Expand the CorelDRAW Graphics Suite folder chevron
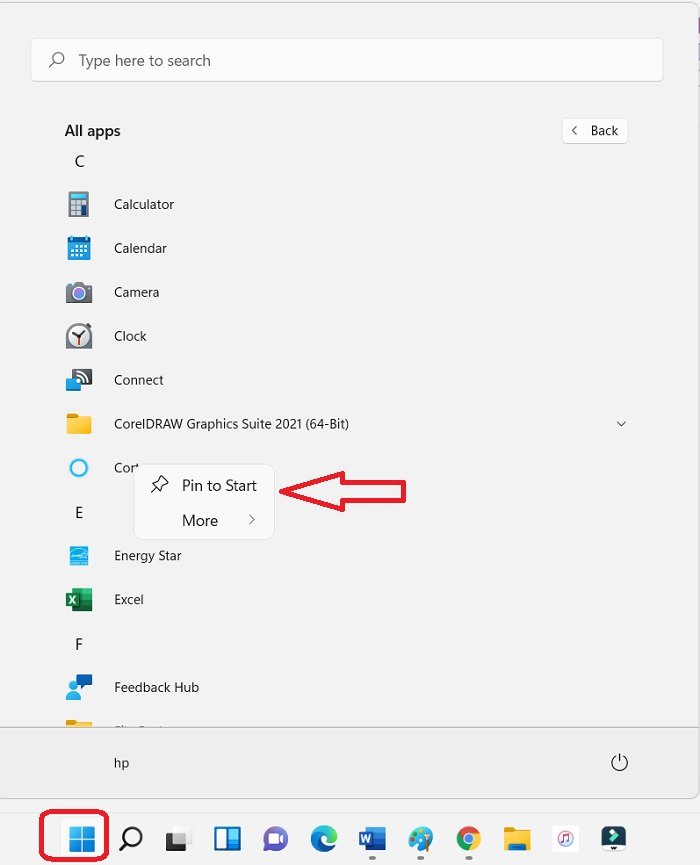This screenshot has height=865, width=700. click(621, 424)
